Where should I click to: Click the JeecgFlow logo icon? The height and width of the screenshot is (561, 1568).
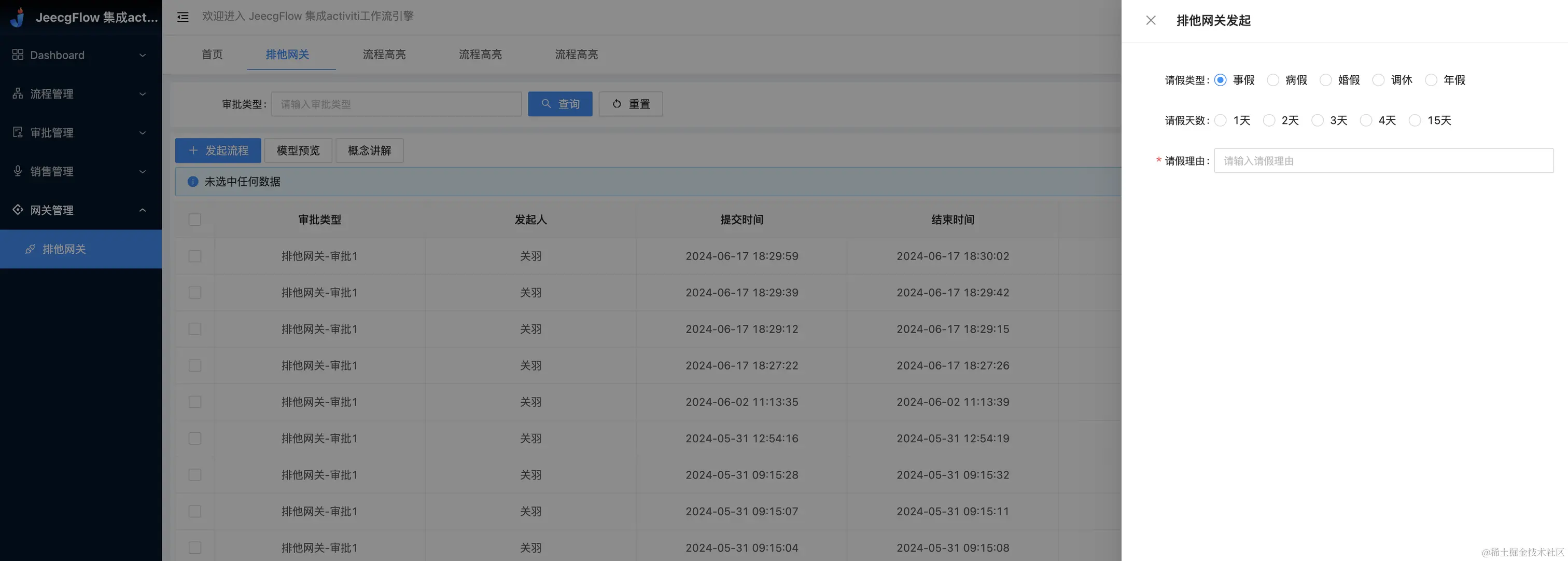click(18, 17)
